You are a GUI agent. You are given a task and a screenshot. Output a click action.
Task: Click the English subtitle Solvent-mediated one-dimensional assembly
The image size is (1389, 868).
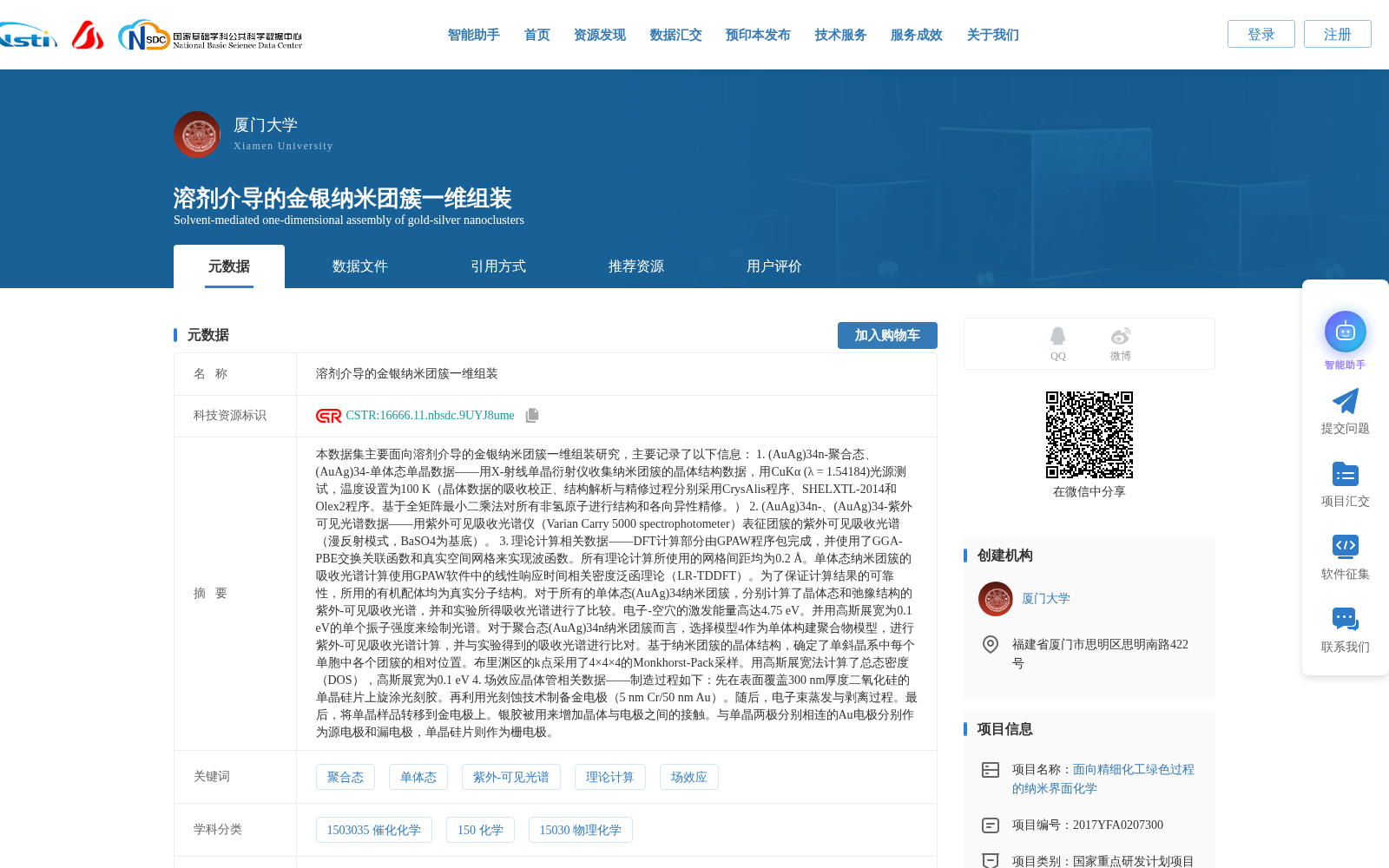click(349, 220)
